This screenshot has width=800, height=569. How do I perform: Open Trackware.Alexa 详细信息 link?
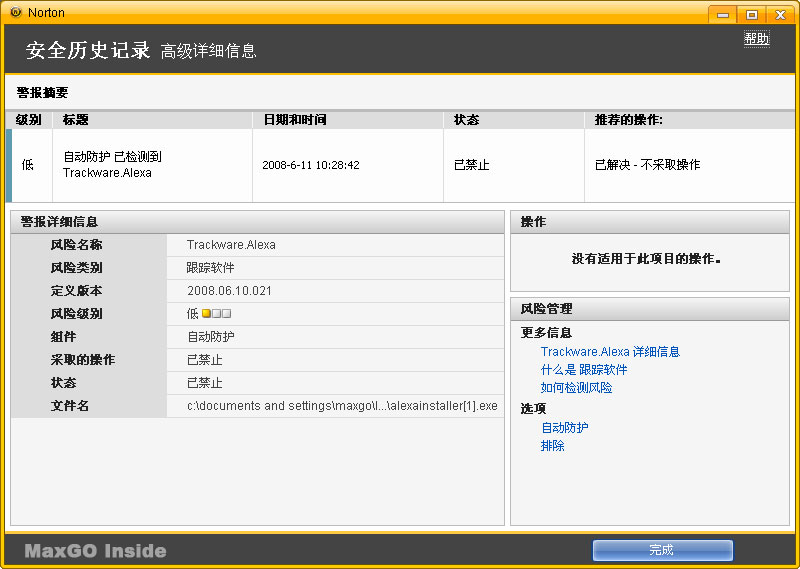pos(610,352)
